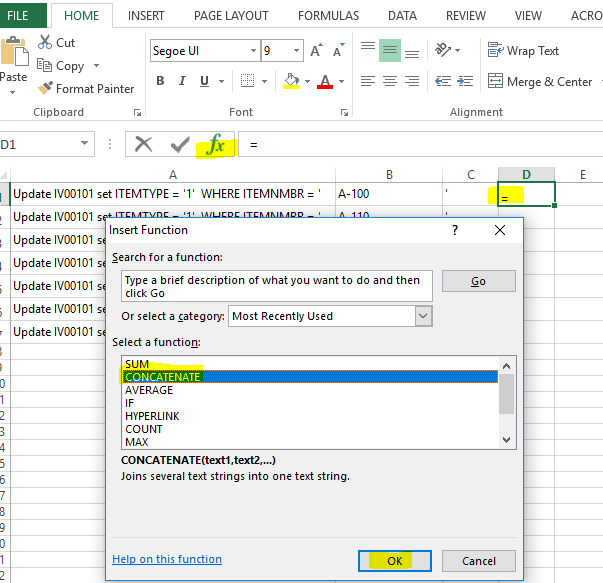The width and height of the screenshot is (603, 583).
Task: Open the font size dropdown
Action: pyautogui.click(x=297, y=51)
